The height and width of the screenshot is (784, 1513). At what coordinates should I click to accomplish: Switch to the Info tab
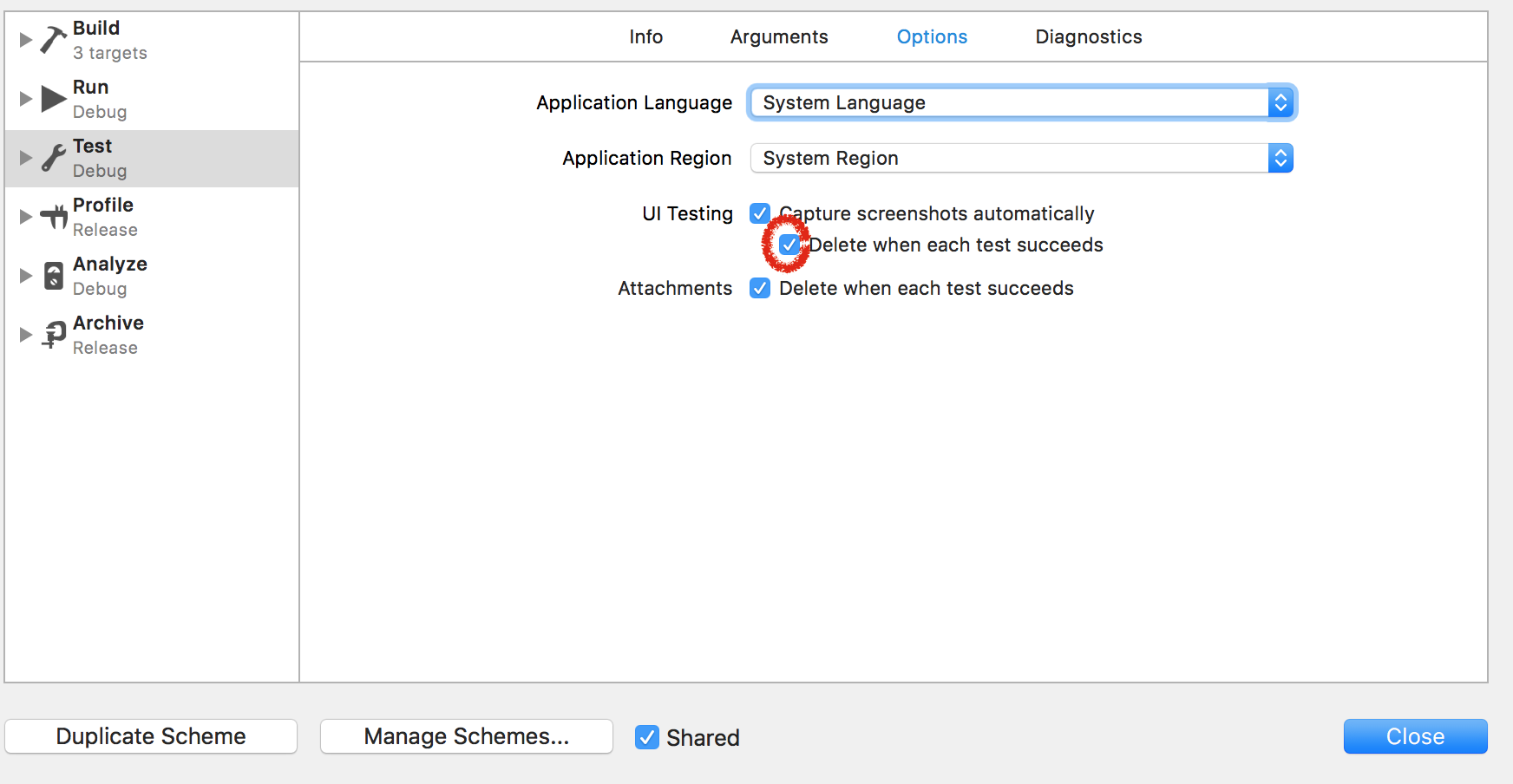[646, 36]
